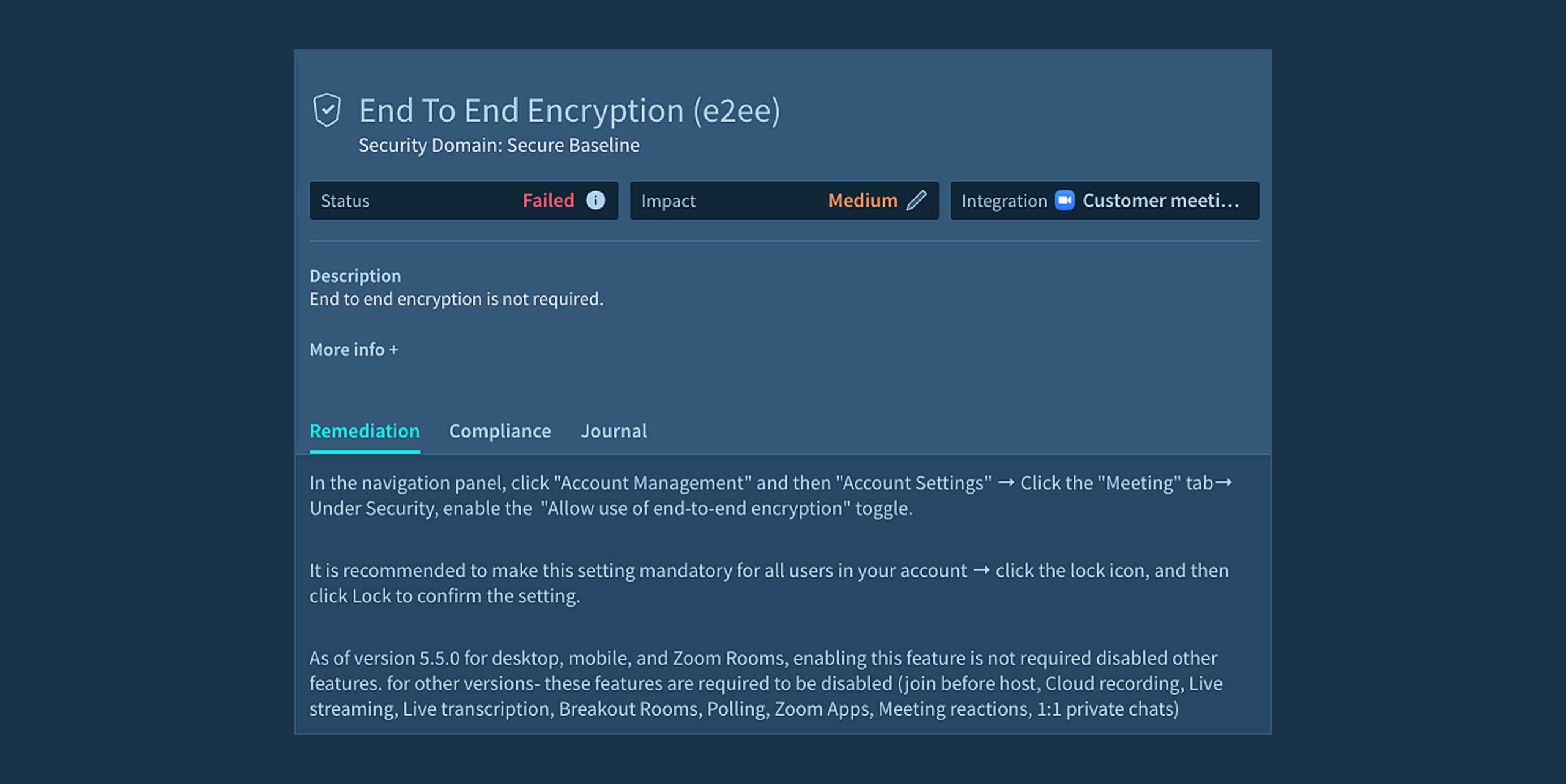Switch to the Compliance tab
This screenshot has width=1566, height=784.
click(x=500, y=431)
